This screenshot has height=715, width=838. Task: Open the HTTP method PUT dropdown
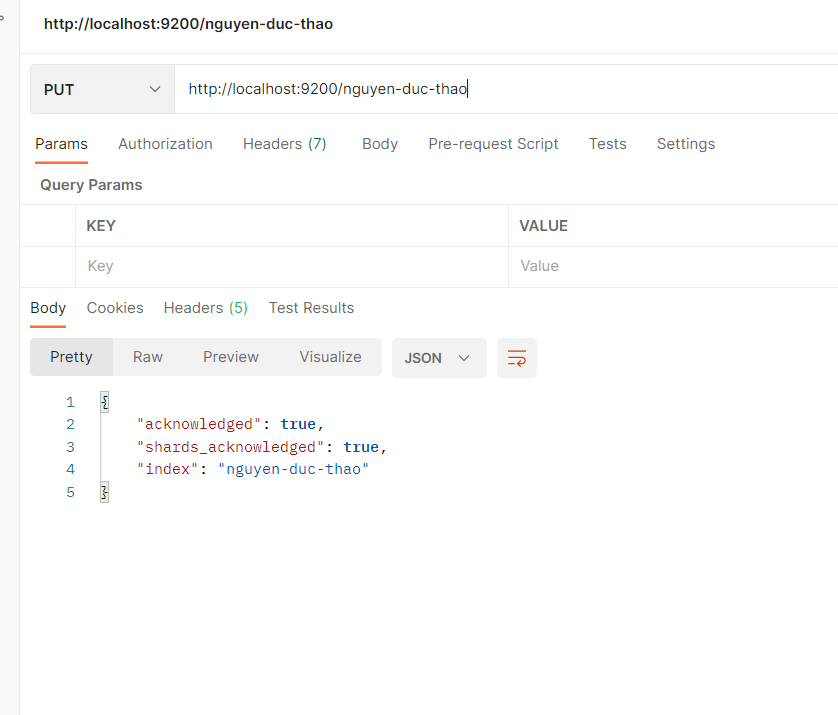pos(102,90)
